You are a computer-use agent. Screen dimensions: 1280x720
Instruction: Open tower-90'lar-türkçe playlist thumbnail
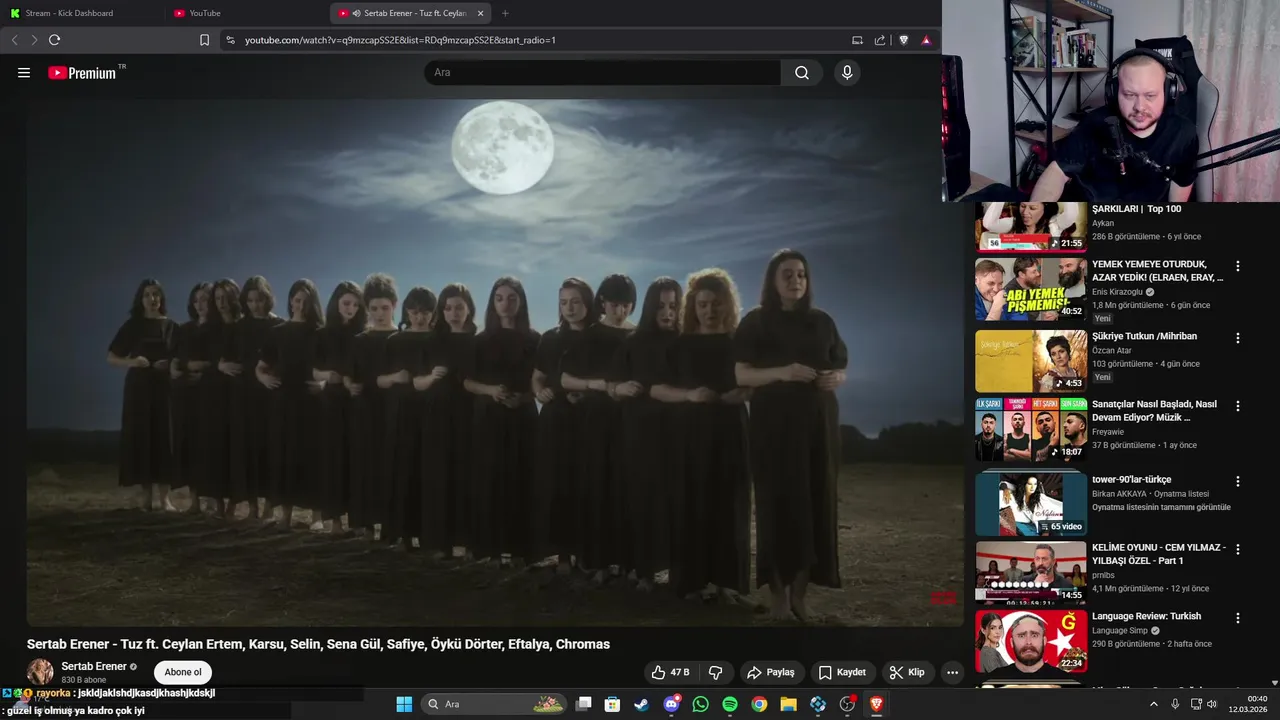point(1031,504)
